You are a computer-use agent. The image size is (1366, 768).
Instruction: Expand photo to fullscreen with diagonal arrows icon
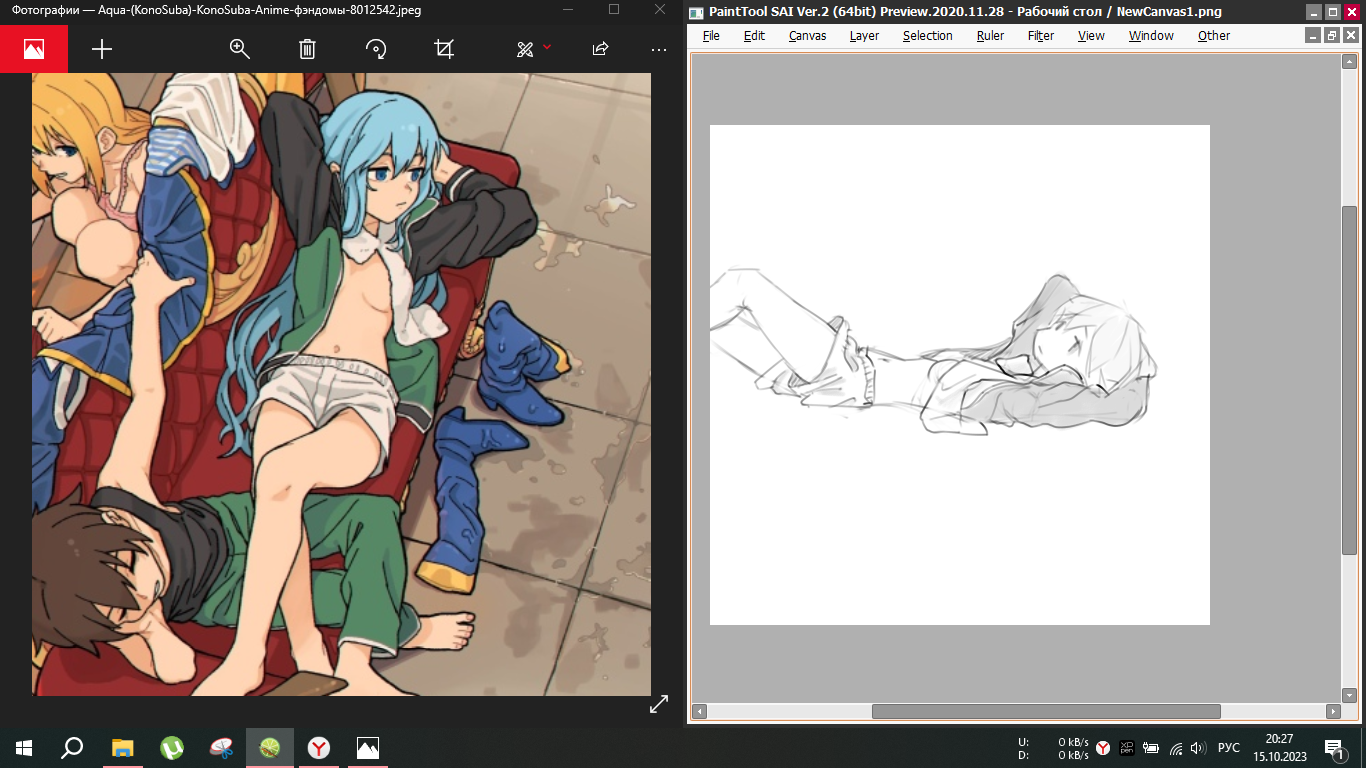(x=658, y=704)
